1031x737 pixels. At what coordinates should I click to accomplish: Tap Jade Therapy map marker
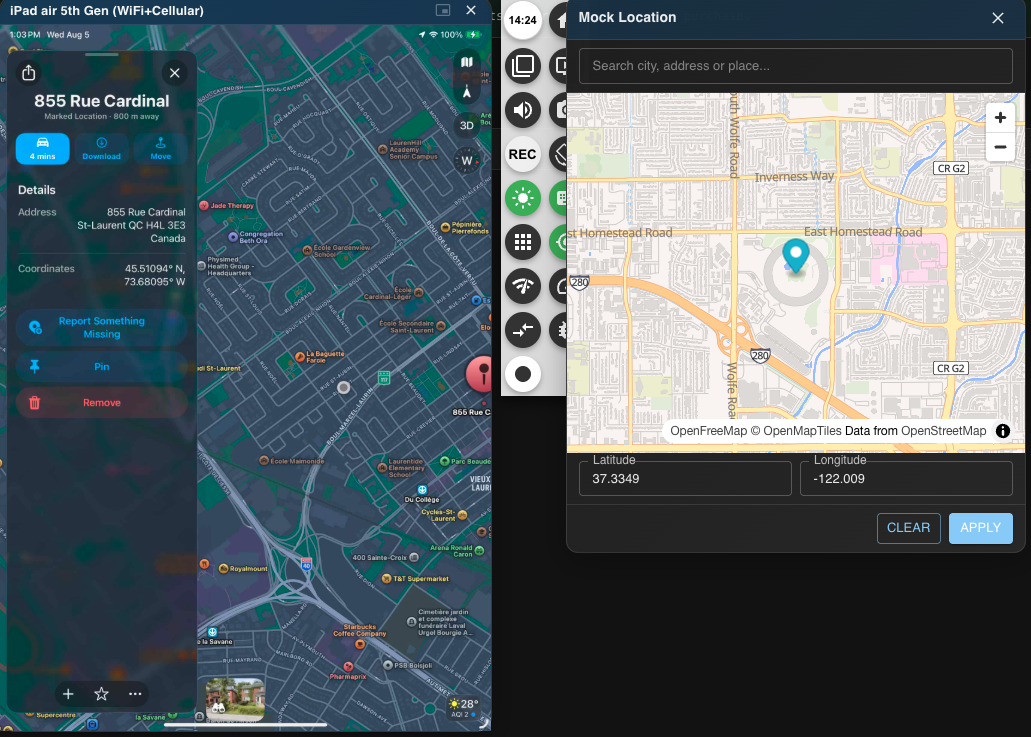click(204, 206)
